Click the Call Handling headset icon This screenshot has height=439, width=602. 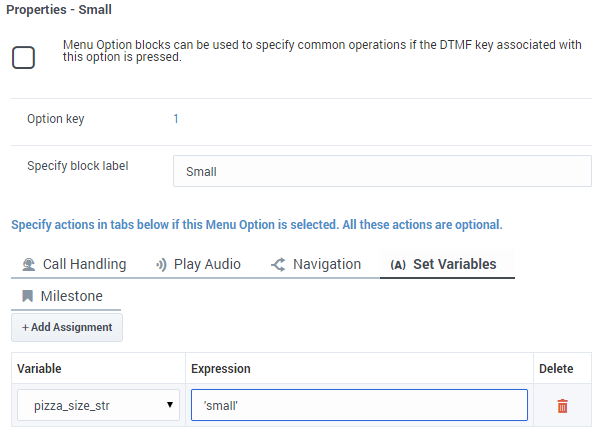tap(29, 265)
